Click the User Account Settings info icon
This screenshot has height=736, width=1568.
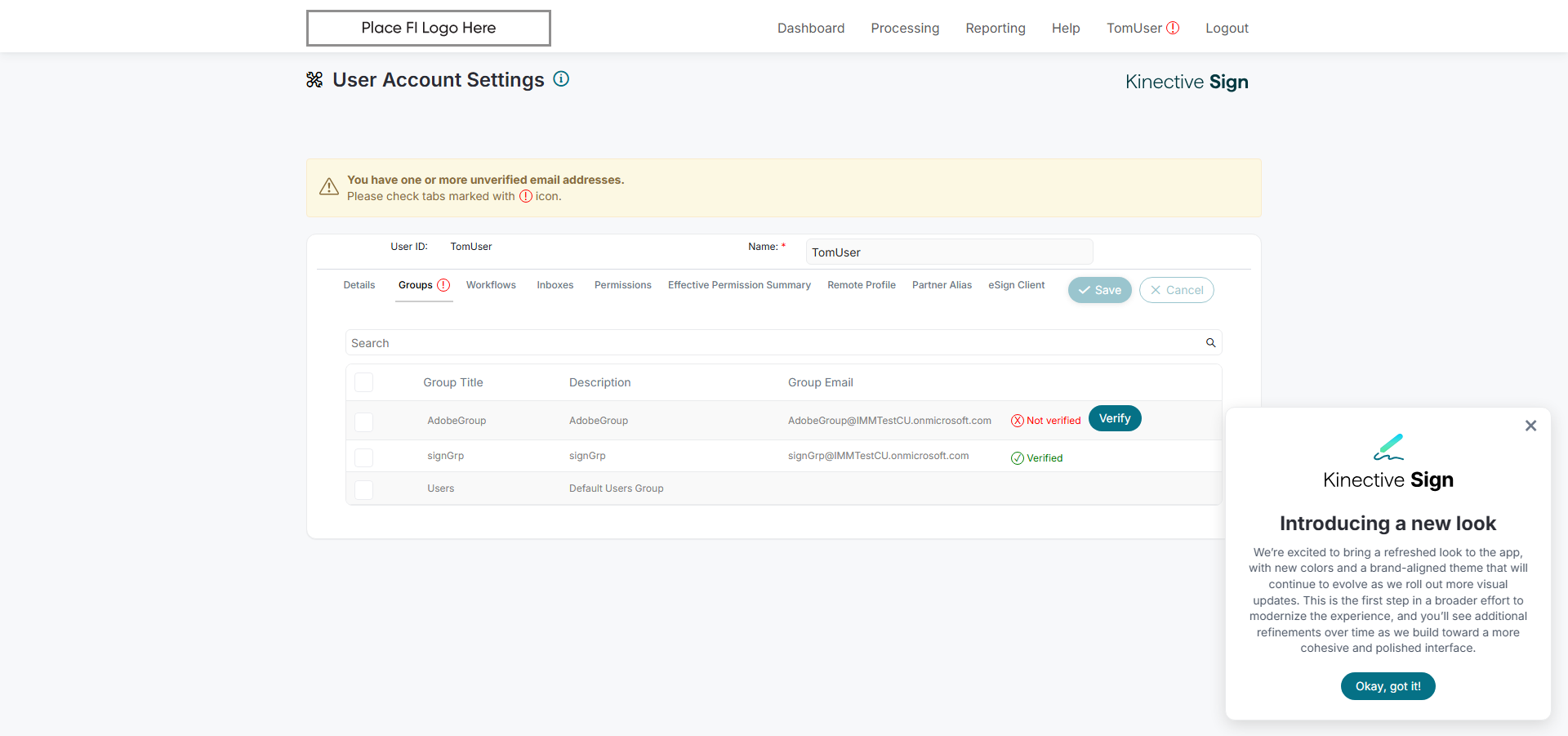pos(561,79)
